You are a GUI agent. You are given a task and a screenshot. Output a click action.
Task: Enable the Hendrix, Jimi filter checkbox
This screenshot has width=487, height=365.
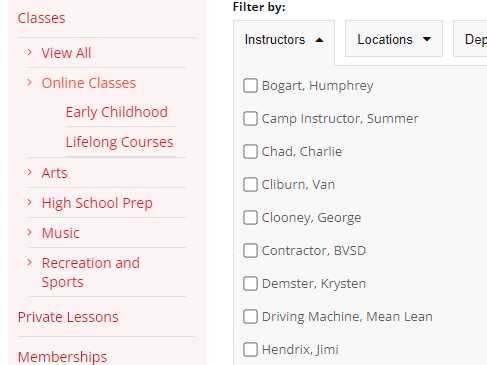coord(250,350)
